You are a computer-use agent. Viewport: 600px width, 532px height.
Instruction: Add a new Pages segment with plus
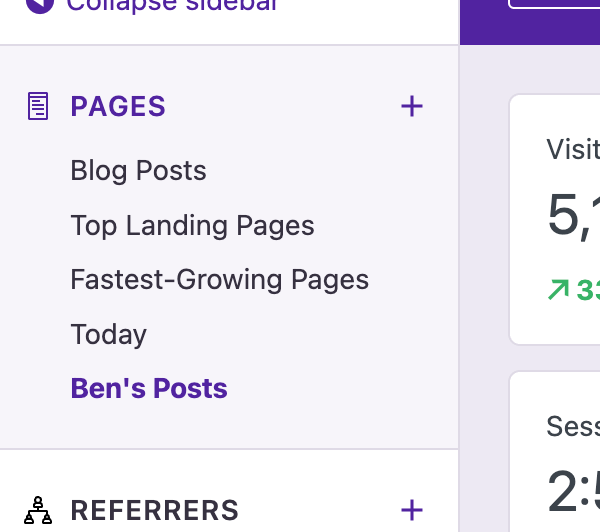pyautogui.click(x=411, y=106)
